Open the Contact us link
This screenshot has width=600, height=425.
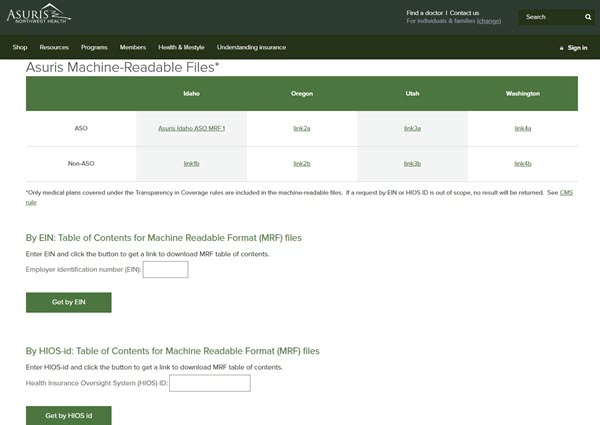click(464, 13)
